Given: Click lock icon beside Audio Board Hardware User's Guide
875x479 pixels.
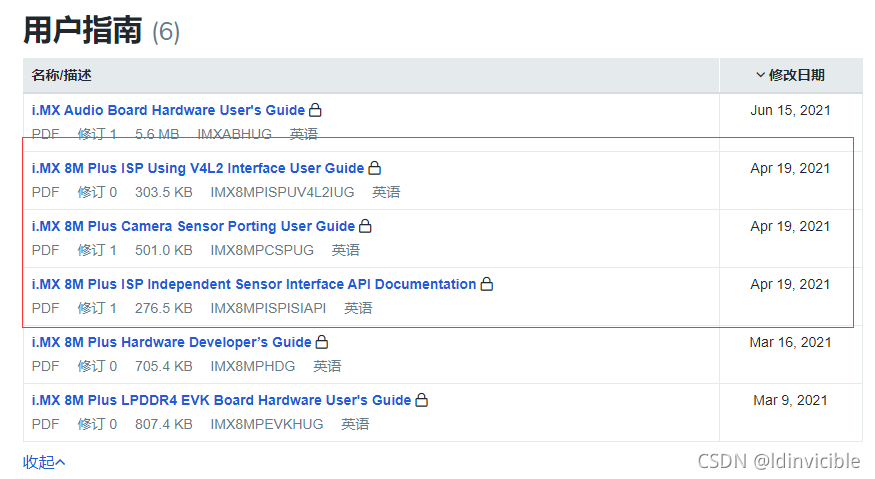Looking at the screenshot, I should (x=315, y=109).
